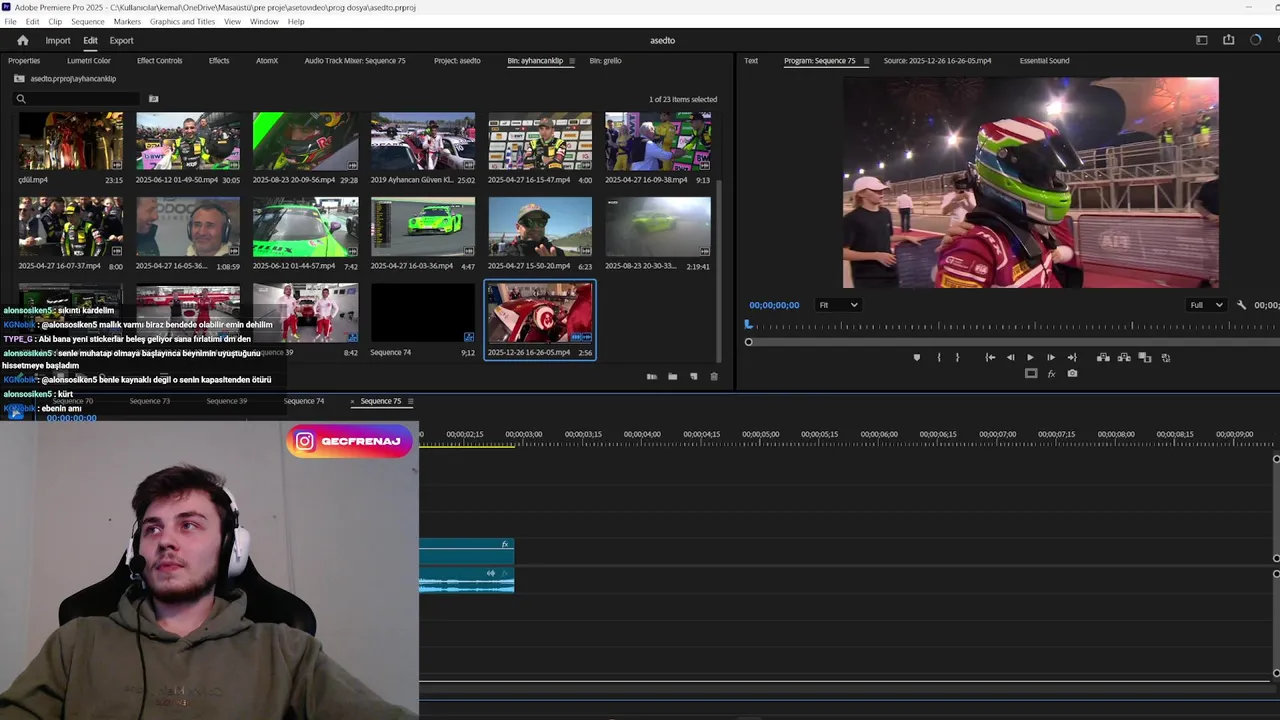Click Create new search bin icon
This screenshot has height=720, width=1280.
tap(153, 99)
